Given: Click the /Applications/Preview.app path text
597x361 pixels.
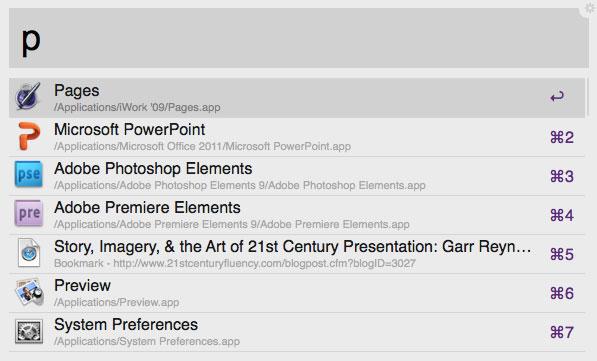Looking at the screenshot, I should (x=117, y=302).
